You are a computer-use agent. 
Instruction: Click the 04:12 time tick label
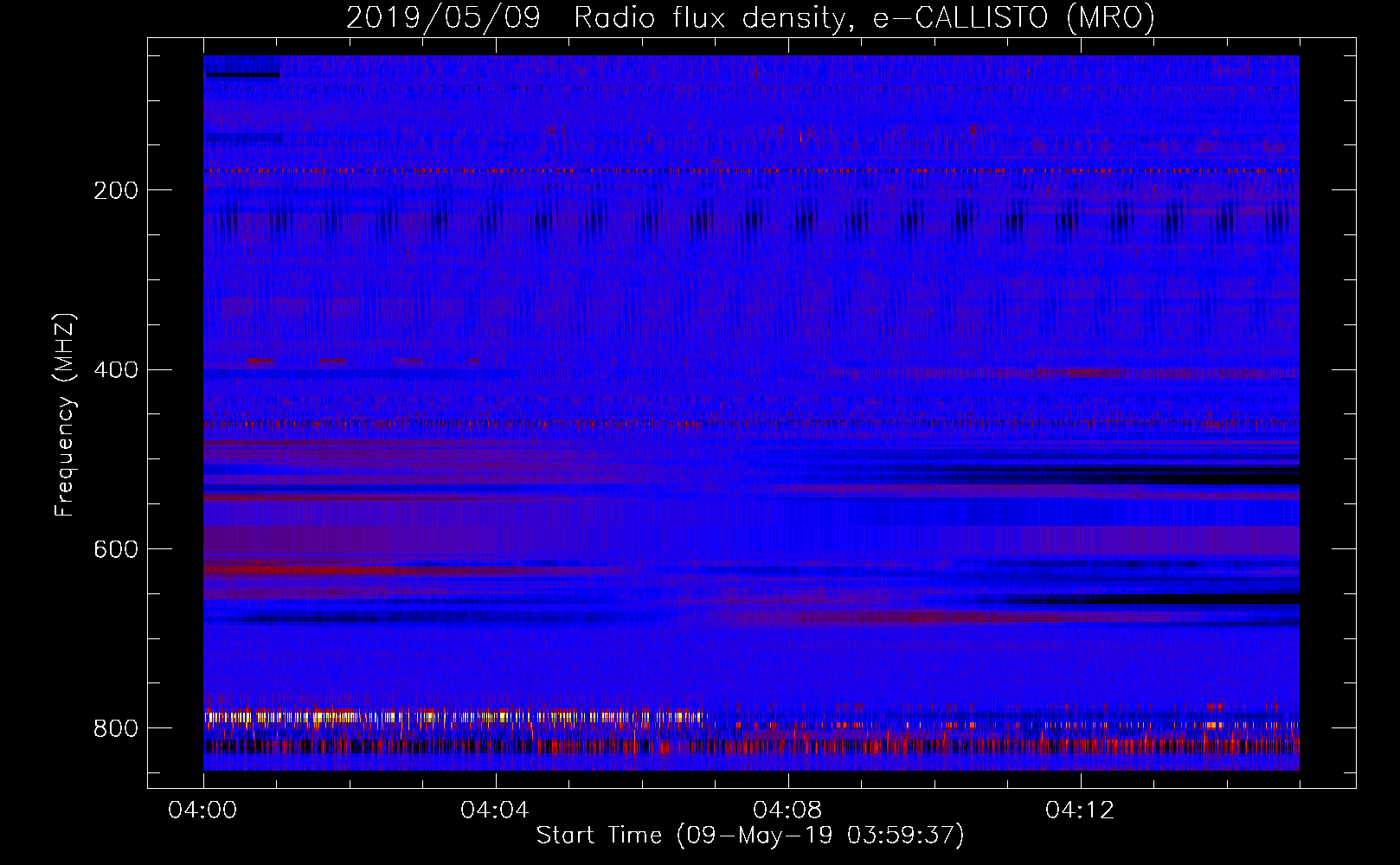pos(1080,811)
